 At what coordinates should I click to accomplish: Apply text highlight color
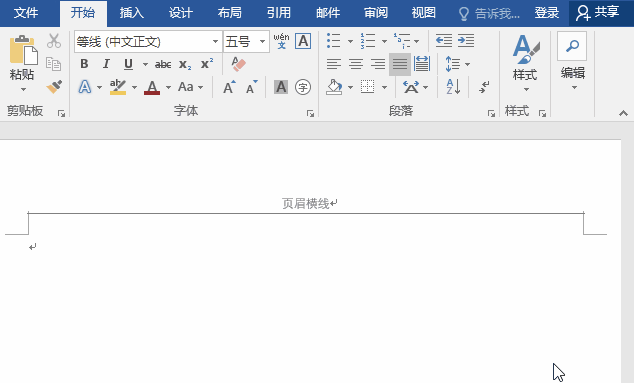(x=118, y=87)
